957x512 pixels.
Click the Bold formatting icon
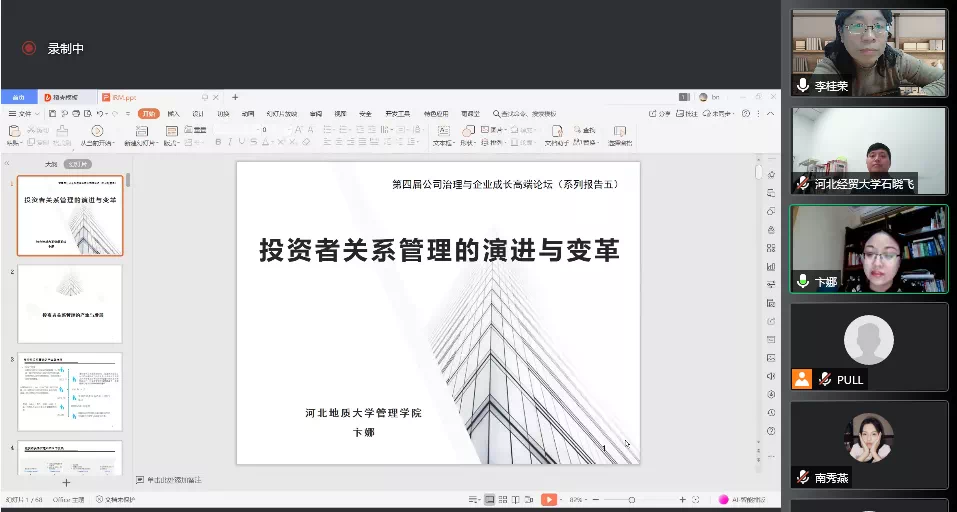point(218,142)
